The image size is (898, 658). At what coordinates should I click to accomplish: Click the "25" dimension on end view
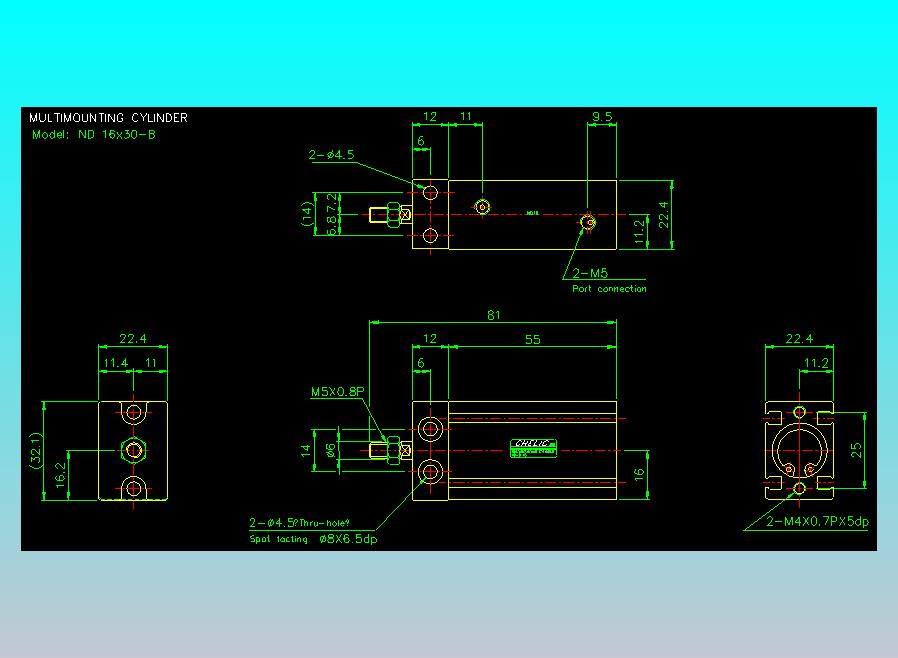pos(856,450)
